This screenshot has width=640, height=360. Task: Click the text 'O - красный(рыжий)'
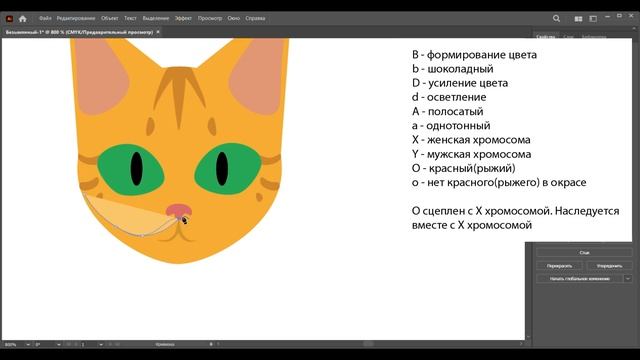point(464,168)
